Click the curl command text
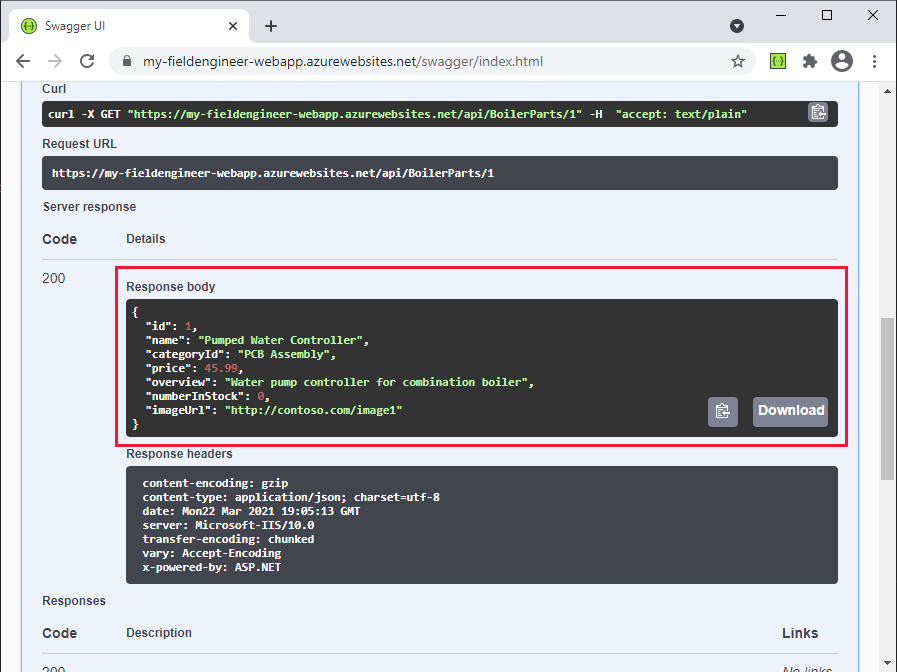Image resolution: width=897 pixels, height=672 pixels. [397, 114]
